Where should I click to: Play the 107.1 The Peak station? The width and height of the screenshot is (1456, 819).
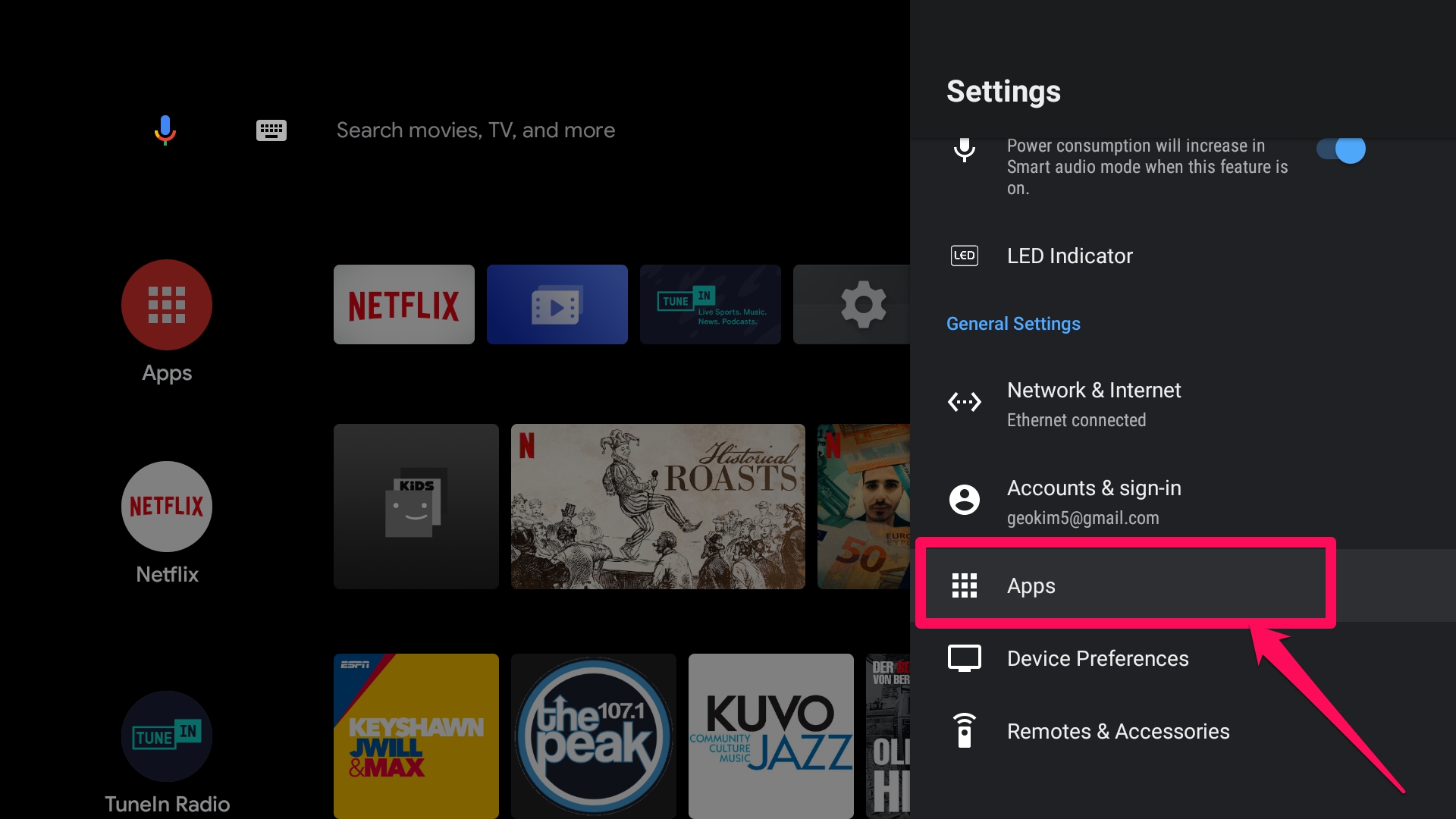click(x=594, y=736)
